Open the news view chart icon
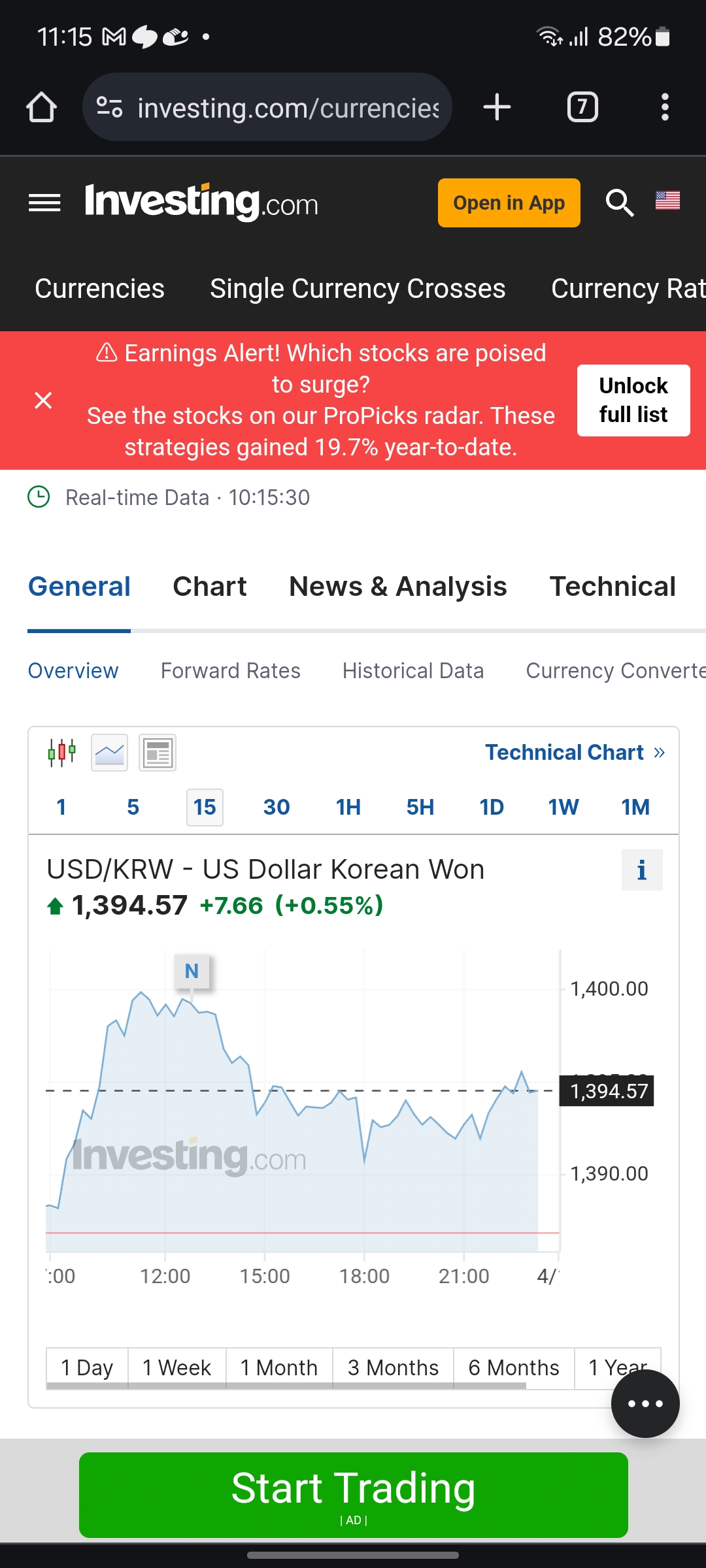The image size is (706, 1568). click(158, 753)
